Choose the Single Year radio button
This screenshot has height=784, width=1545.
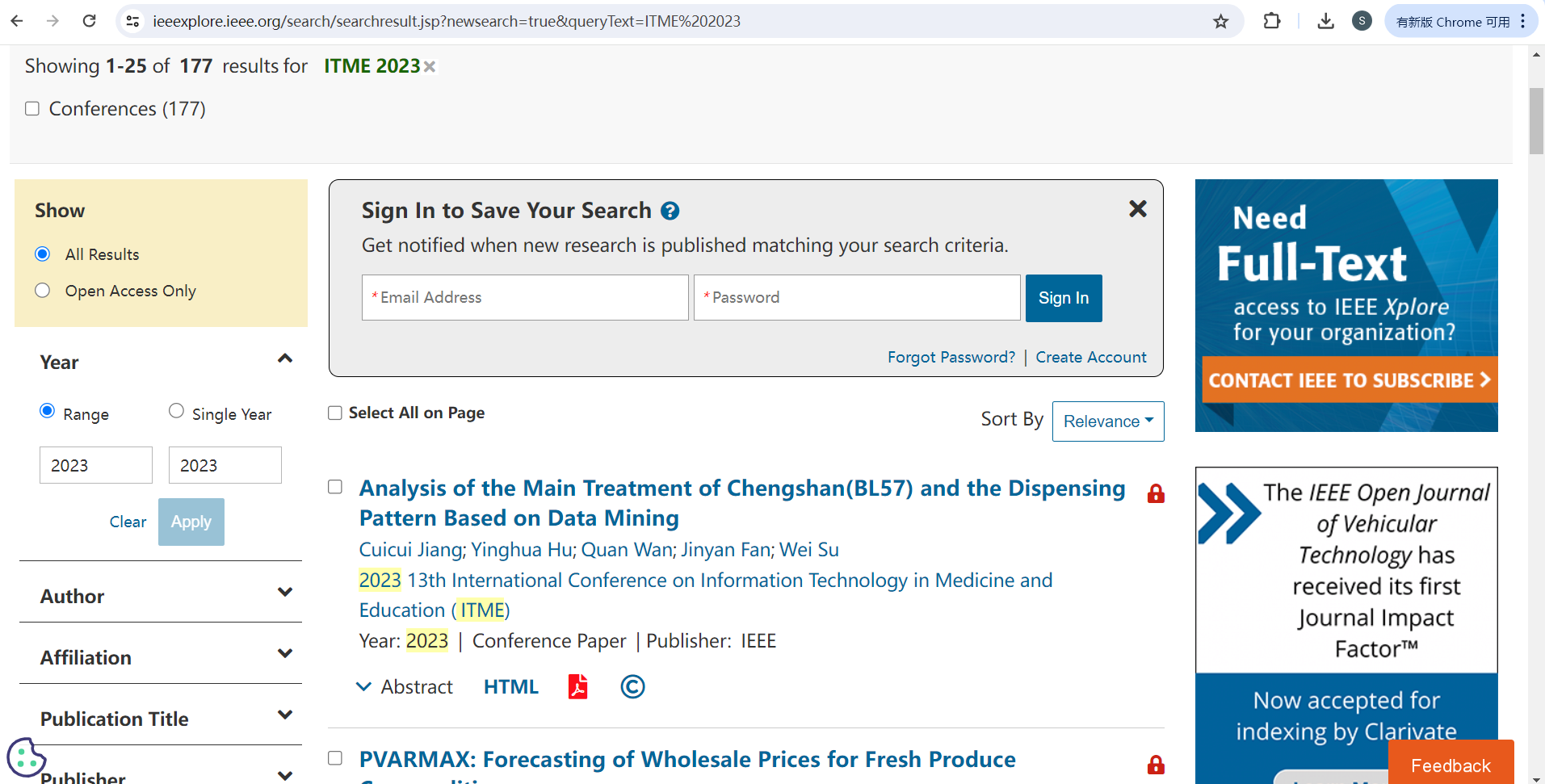[176, 411]
